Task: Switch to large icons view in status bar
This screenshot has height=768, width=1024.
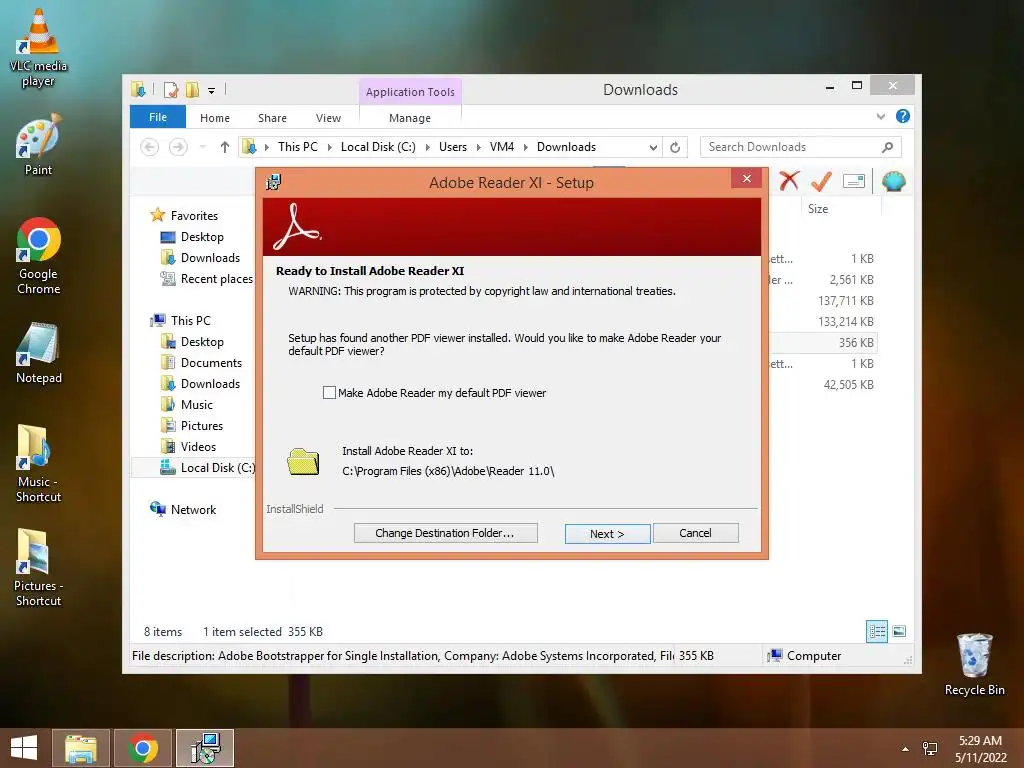Action: tap(899, 631)
